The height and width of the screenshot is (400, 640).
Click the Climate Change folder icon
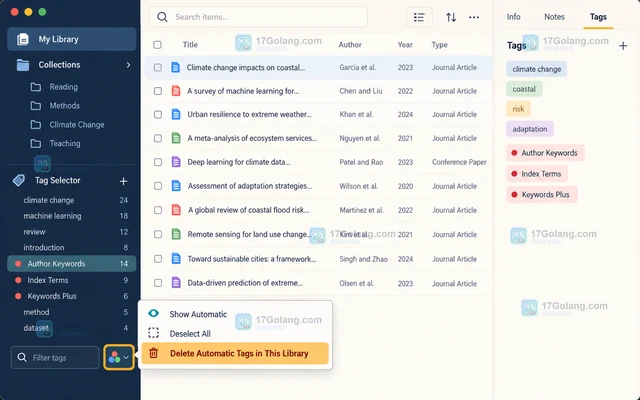(x=36, y=124)
